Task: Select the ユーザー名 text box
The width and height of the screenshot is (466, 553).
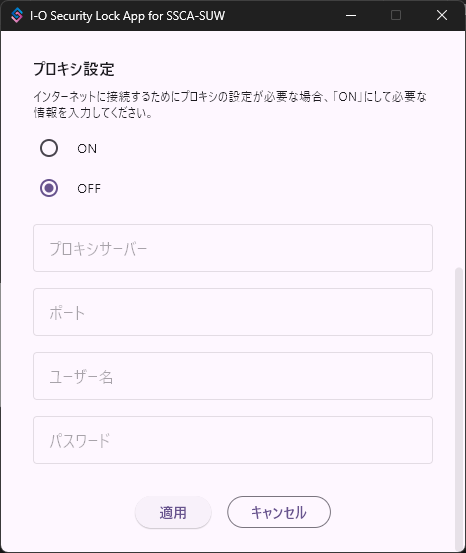Action: pyautogui.click(x=233, y=376)
